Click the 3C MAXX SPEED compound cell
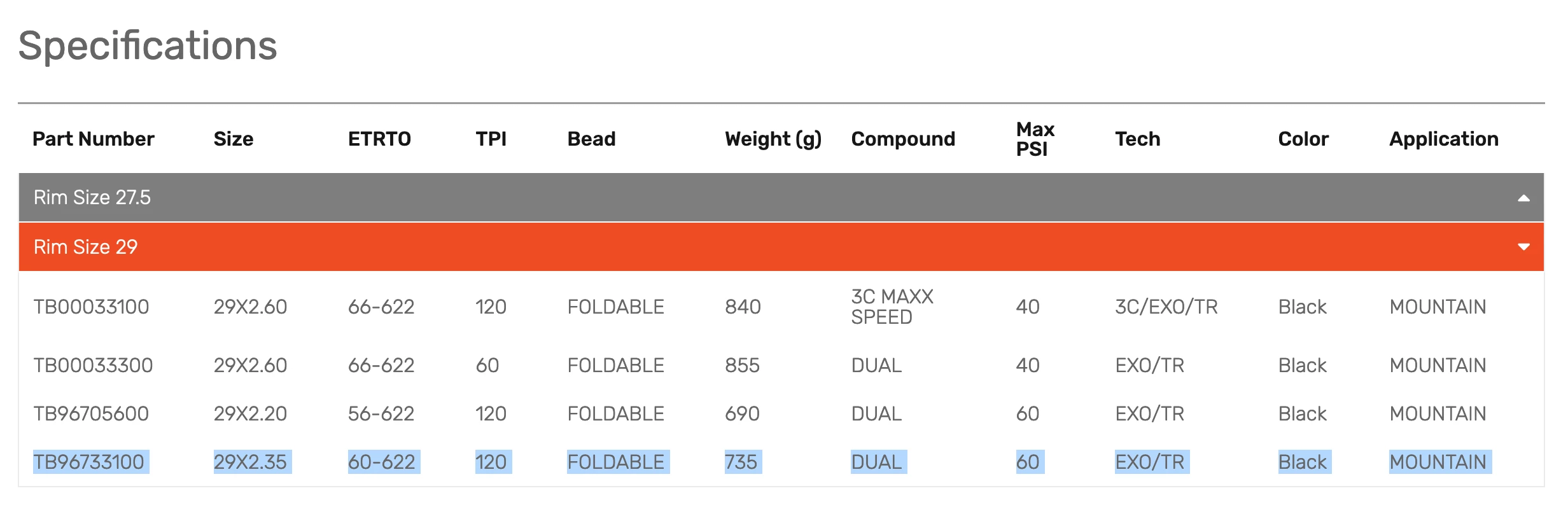 tap(893, 307)
